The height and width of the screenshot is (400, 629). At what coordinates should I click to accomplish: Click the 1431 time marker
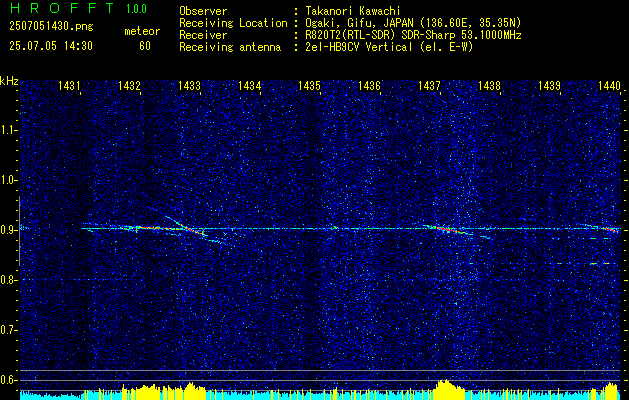coord(69,85)
